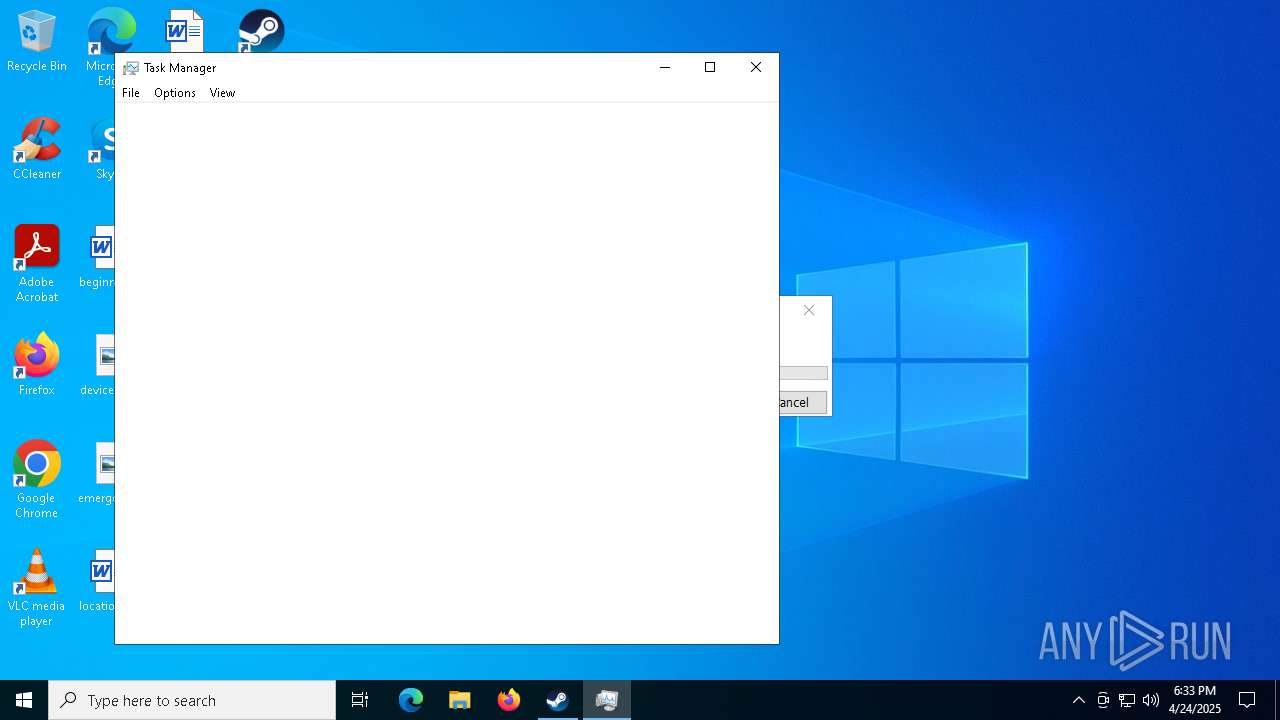Viewport: 1280px width, 720px height.
Task: Switch to Steam on the taskbar
Action: pos(558,700)
